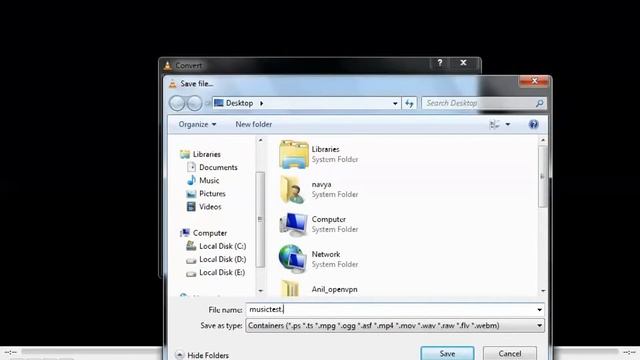Click the search magnifier icon
640x360 pixels.
(x=539, y=103)
